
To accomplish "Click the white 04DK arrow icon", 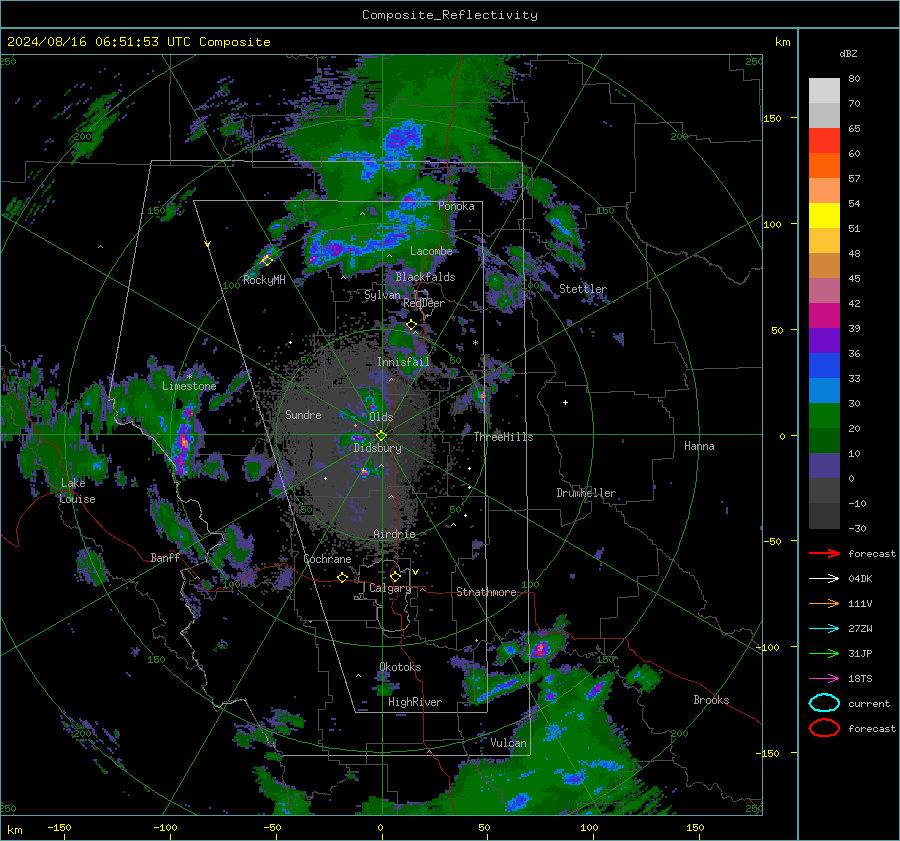I will pos(824,579).
